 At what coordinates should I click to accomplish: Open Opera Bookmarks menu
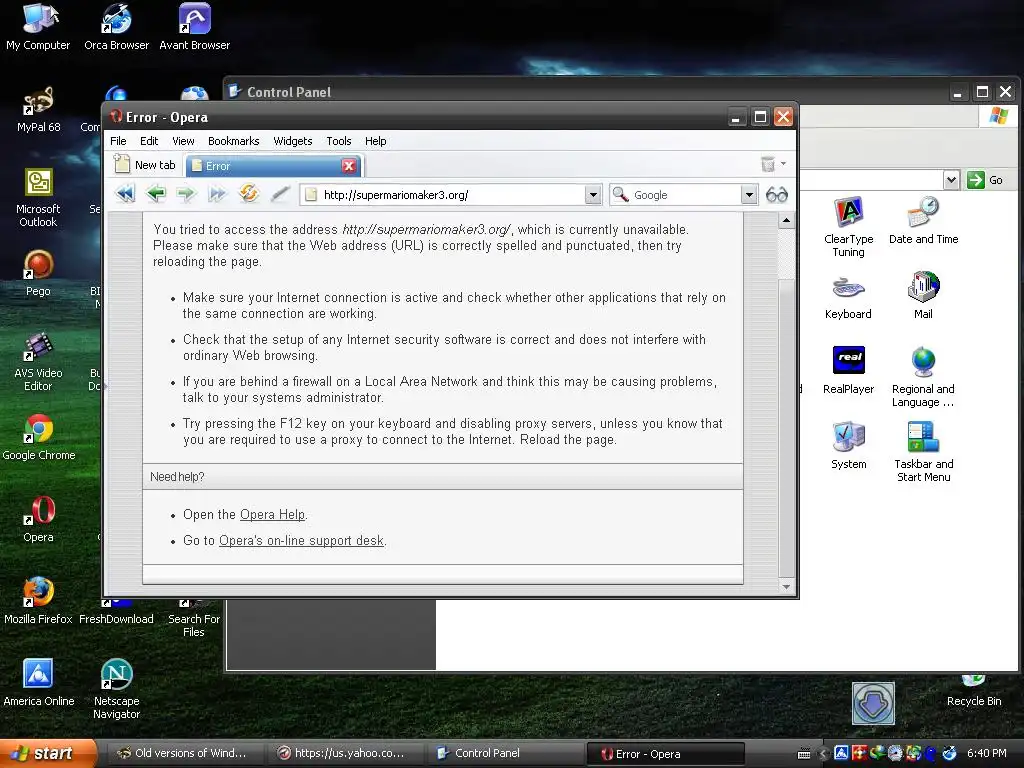233,141
